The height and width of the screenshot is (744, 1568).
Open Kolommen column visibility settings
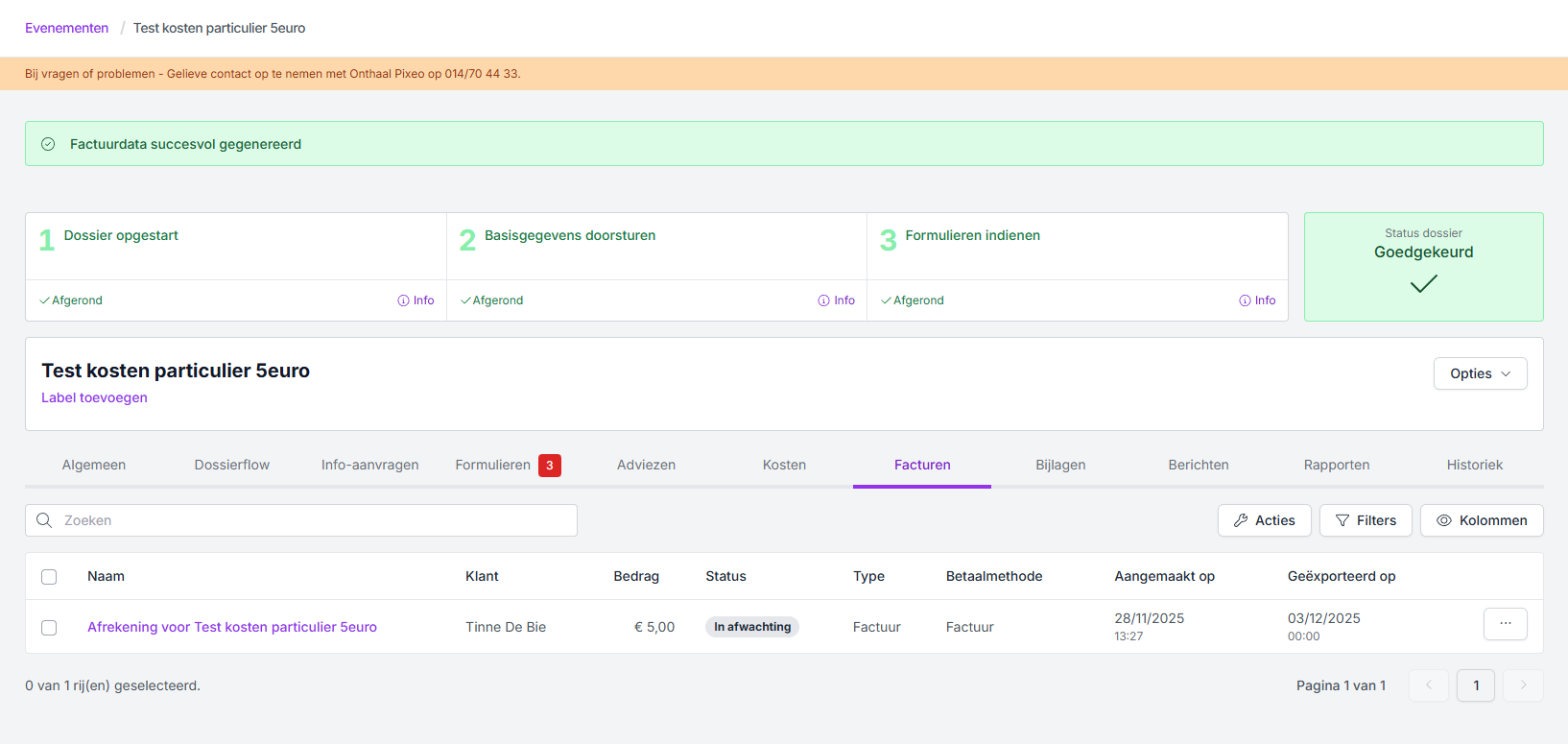[1481, 520]
